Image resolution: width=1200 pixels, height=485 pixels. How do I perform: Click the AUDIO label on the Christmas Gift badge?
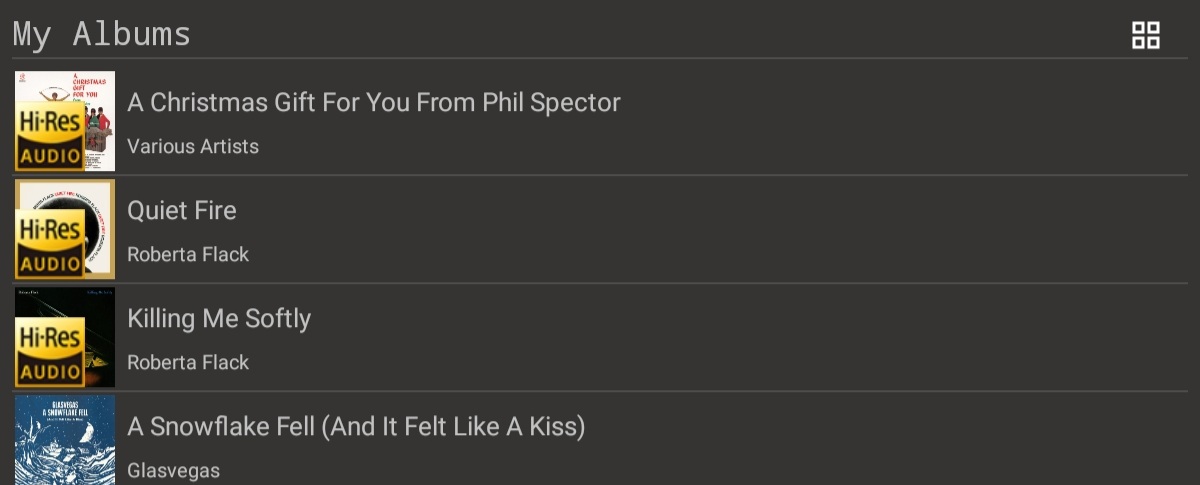[50, 156]
